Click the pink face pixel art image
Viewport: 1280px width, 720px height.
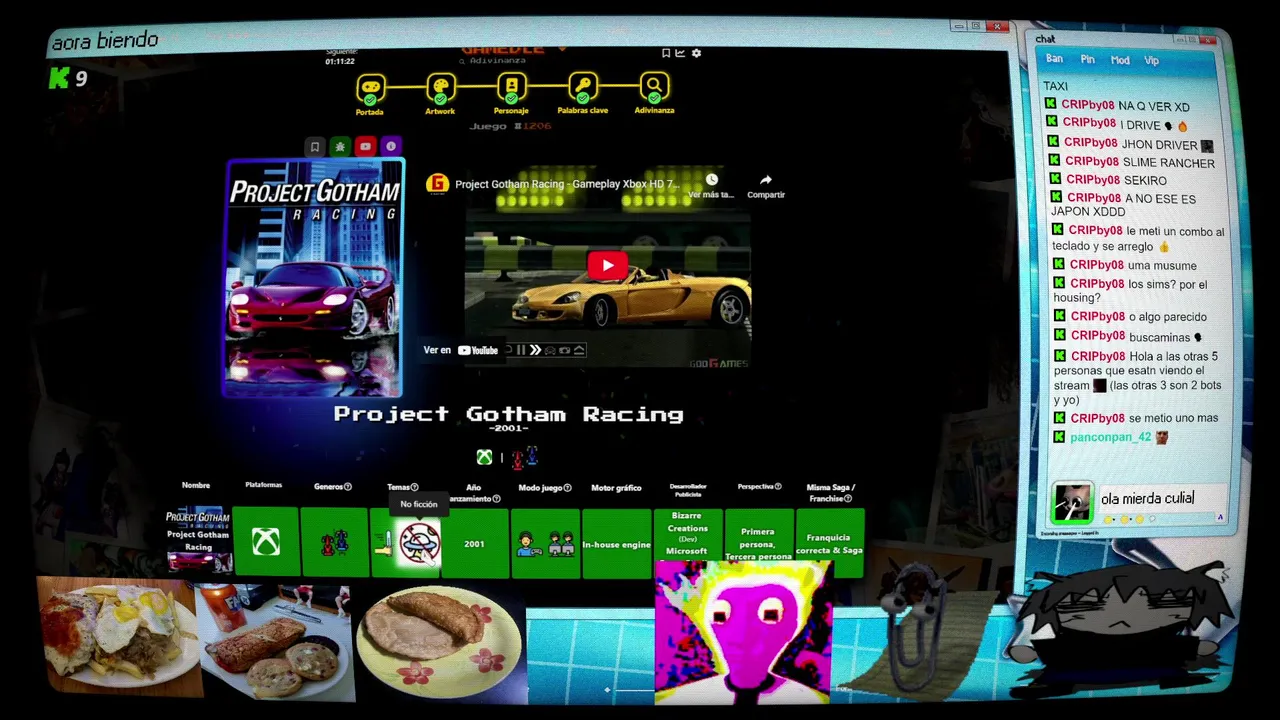coord(743,632)
